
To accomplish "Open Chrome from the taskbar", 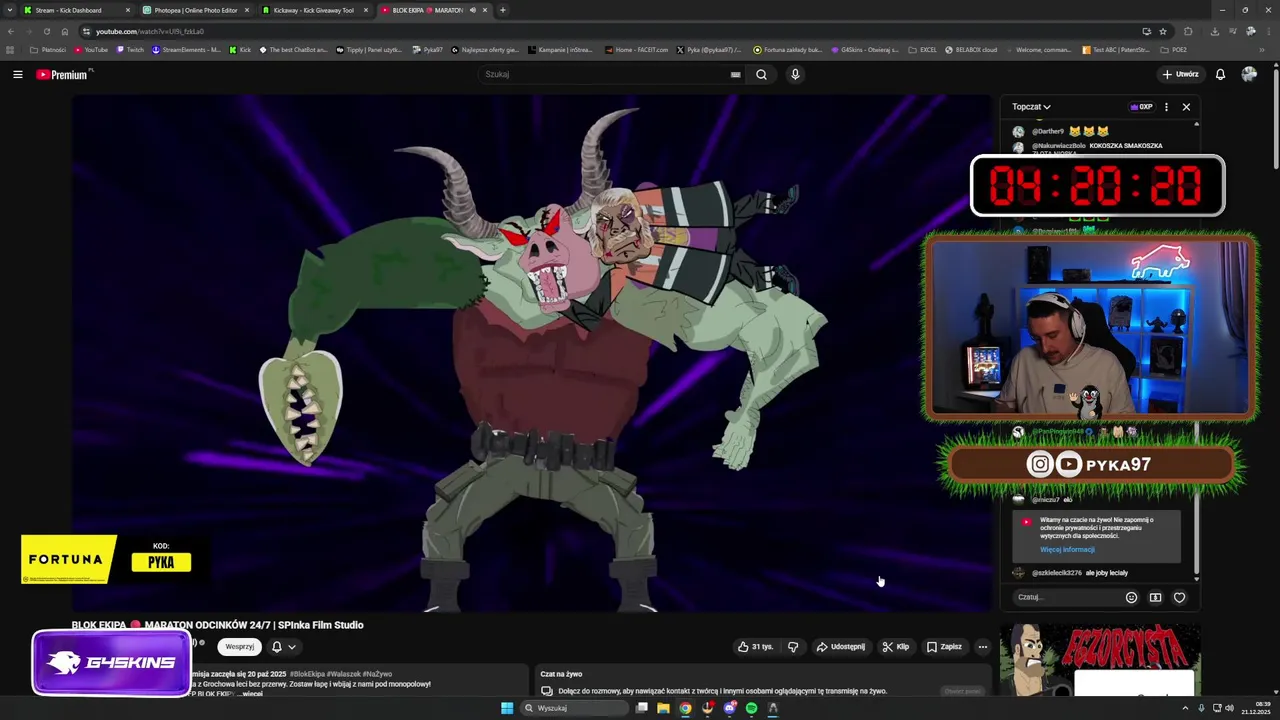I will coord(685,708).
